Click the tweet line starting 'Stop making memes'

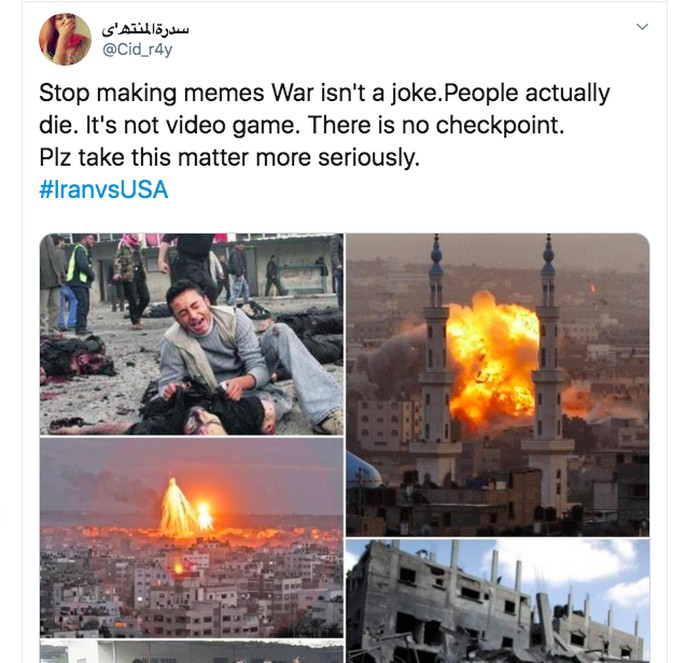click(x=325, y=93)
